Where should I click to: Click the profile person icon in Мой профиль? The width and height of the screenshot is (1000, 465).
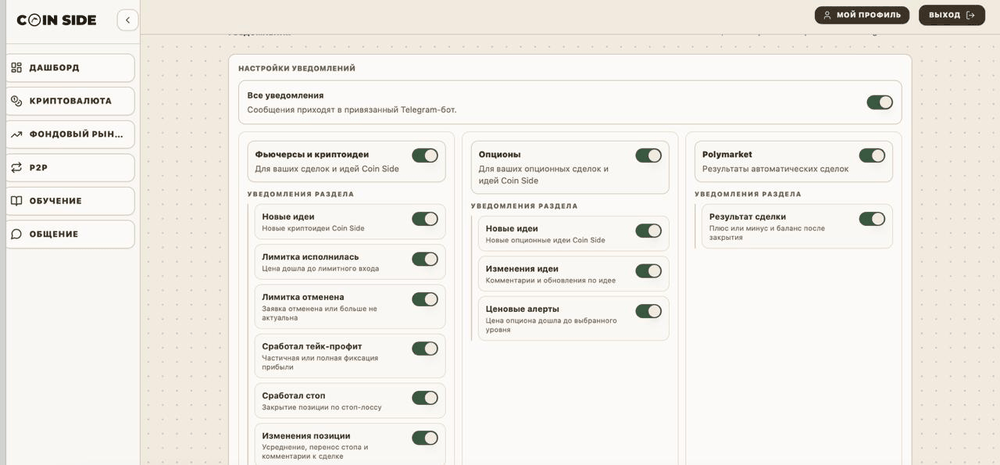827,15
